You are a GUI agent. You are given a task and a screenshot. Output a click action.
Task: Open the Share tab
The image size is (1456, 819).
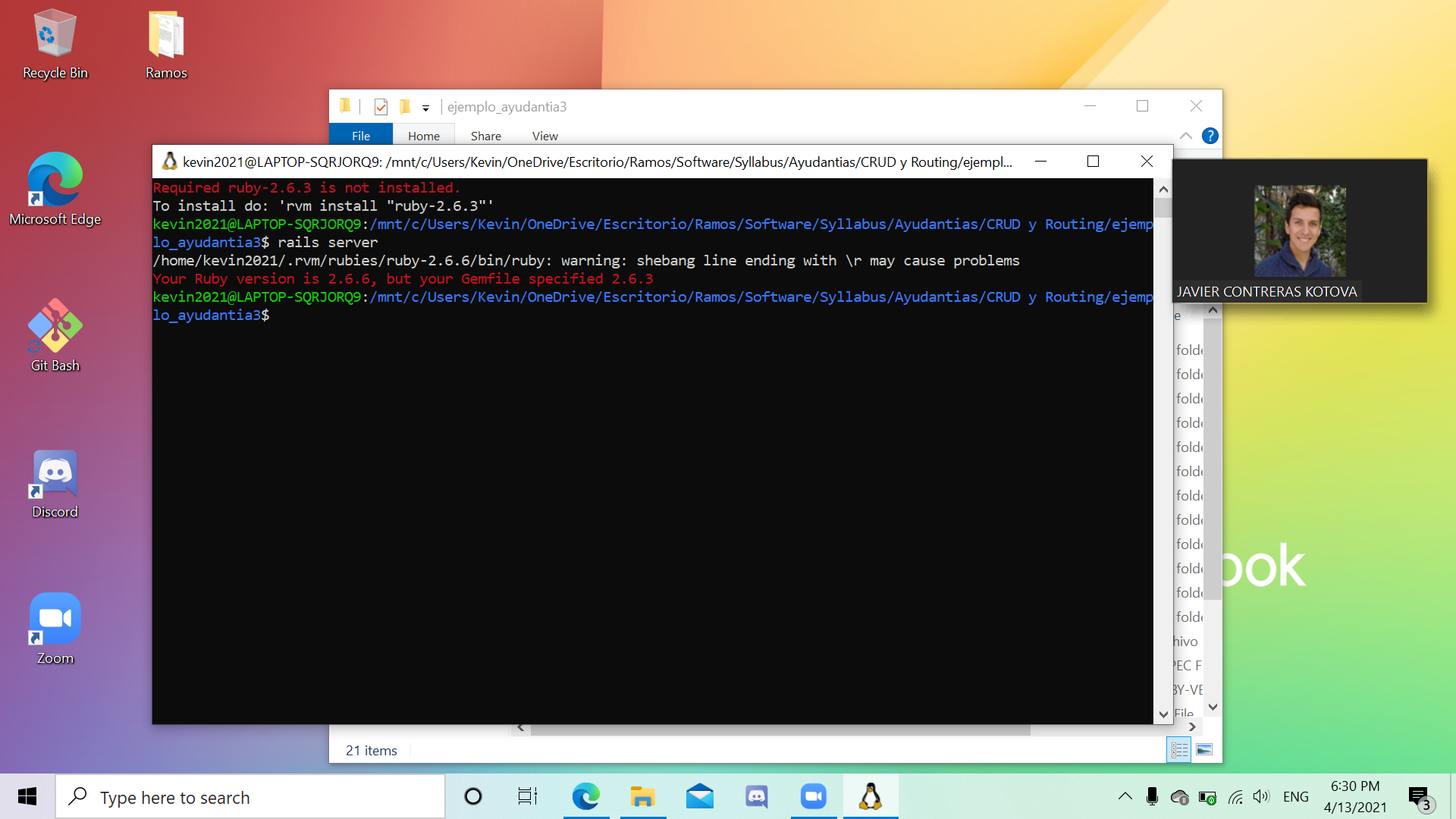point(485,136)
